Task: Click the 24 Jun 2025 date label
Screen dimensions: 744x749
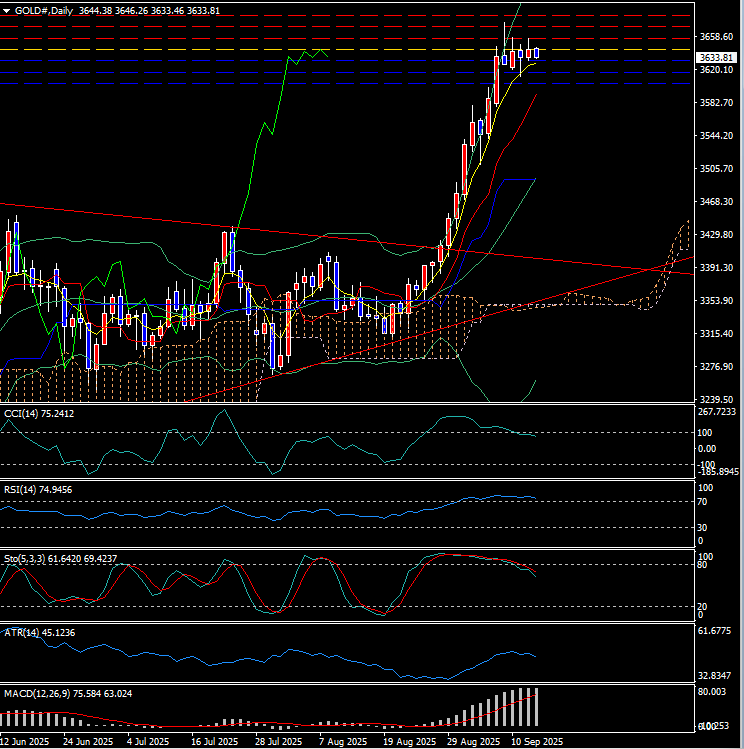Action: (88, 742)
